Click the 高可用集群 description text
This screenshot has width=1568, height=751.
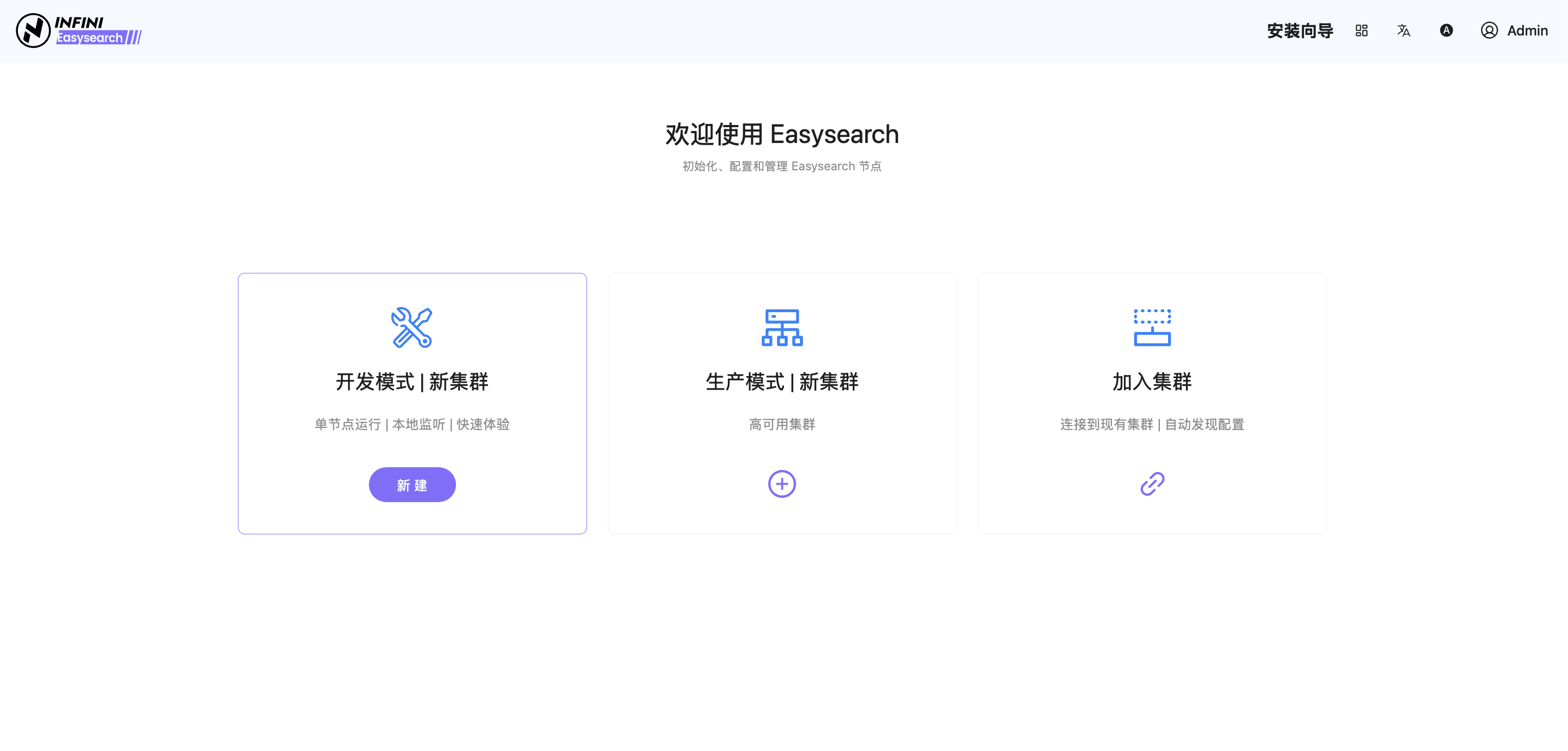(782, 424)
